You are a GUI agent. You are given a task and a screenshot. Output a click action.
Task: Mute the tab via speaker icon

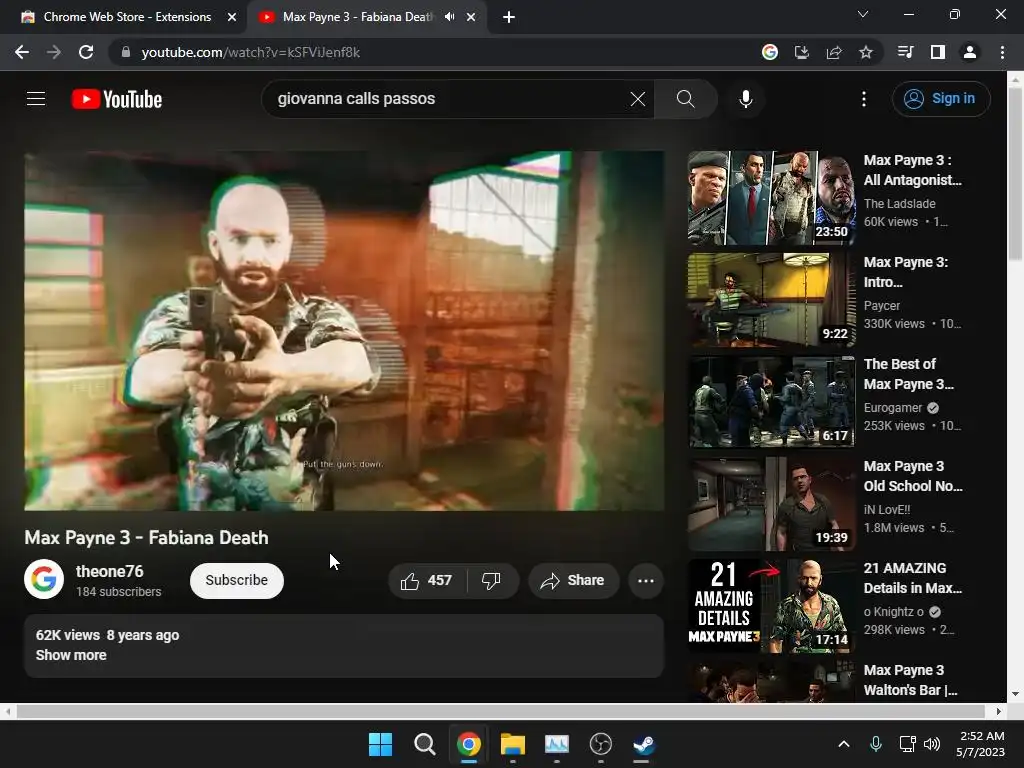449,17
